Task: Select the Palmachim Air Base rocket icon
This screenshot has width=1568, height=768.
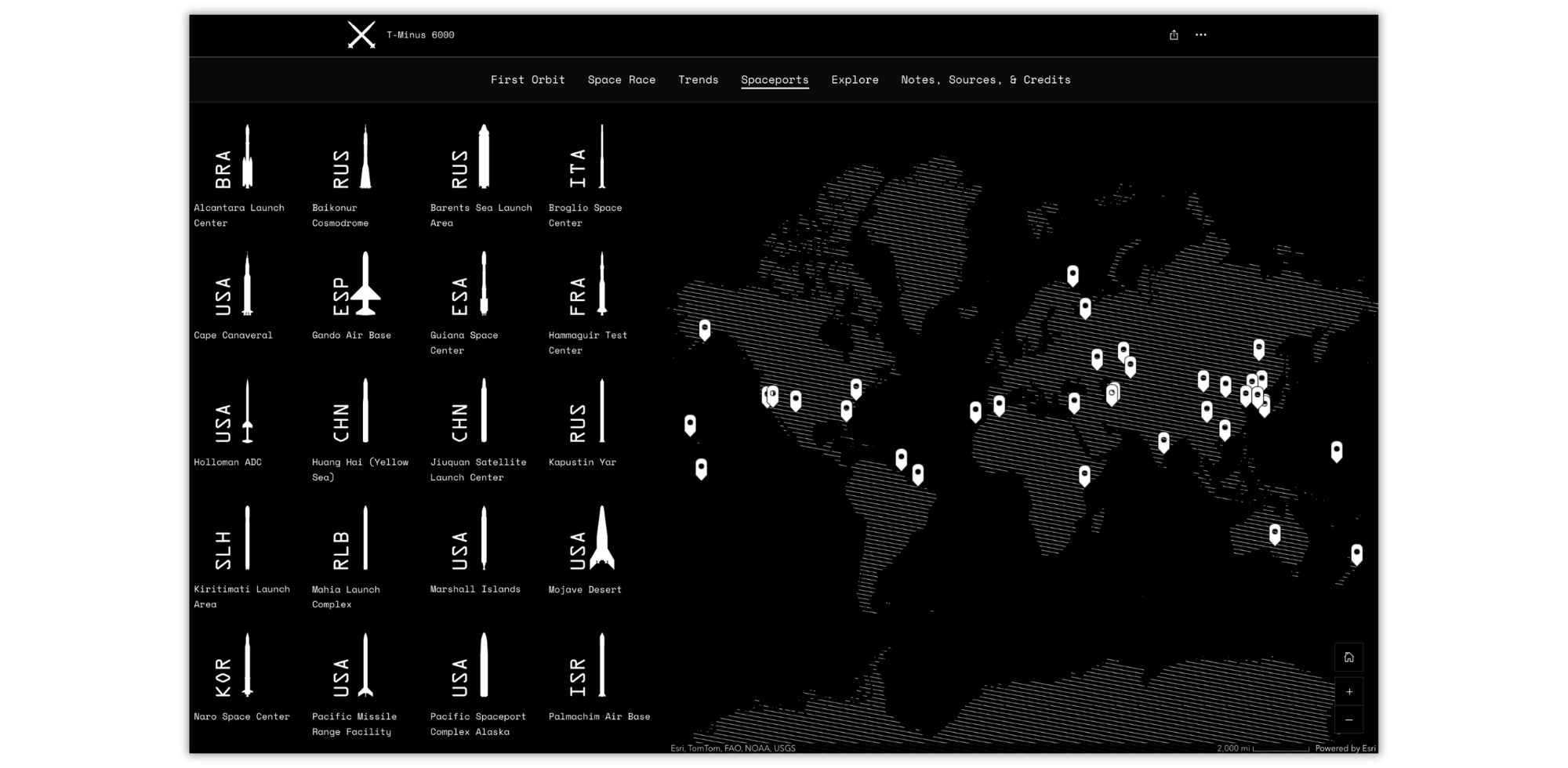Action: tap(602, 665)
